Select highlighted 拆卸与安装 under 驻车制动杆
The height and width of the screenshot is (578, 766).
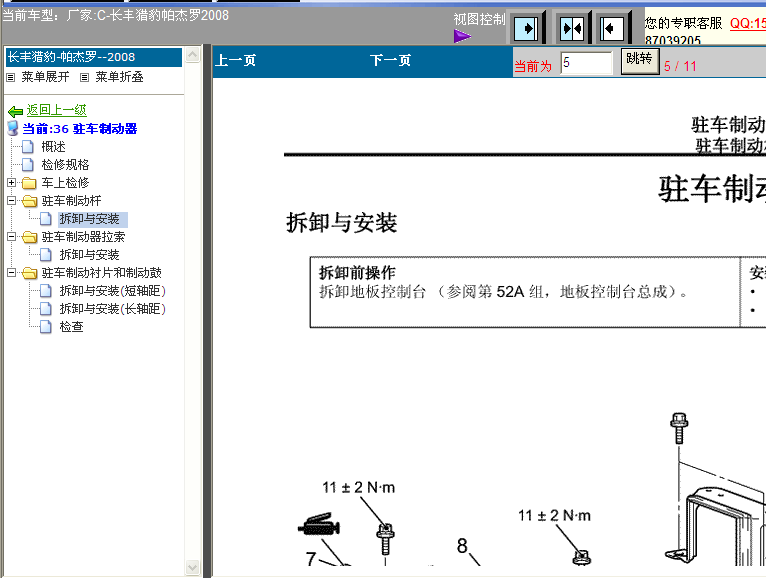point(93,219)
